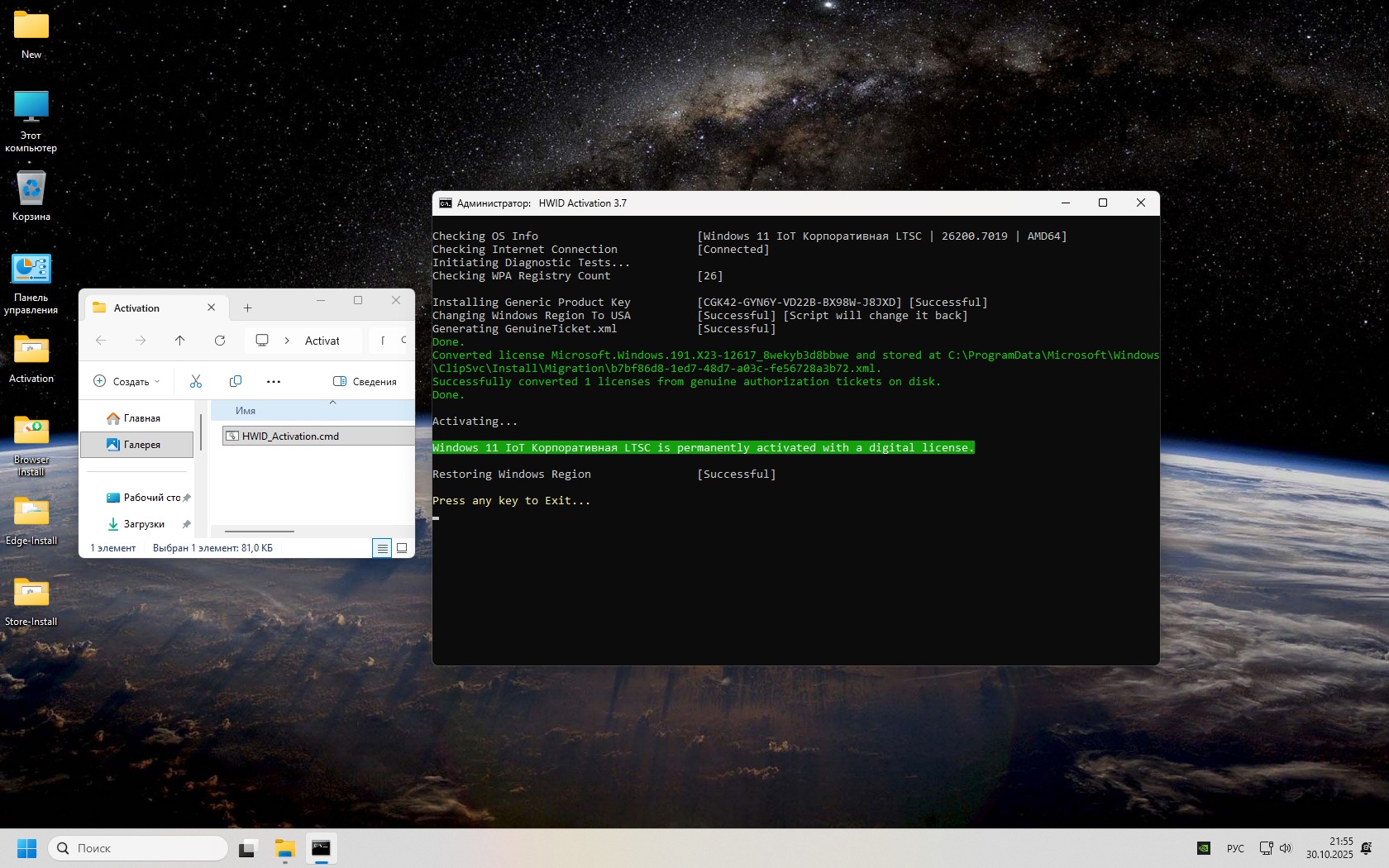The height and width of the screenshot is (868, 1389).
Task: Switch to details view toggle
Action: click(x=382, y=548)
